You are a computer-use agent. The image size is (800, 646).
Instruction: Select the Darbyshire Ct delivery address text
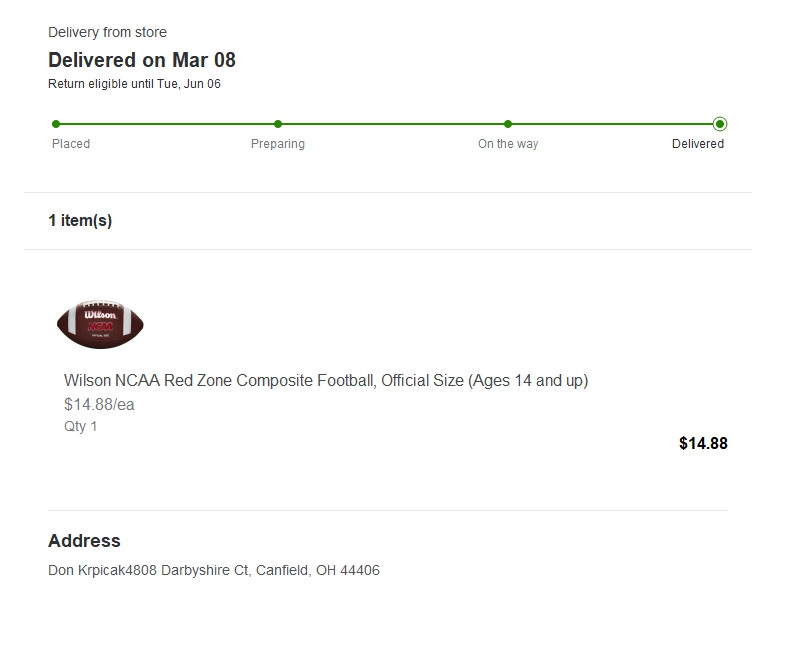[x=214, y=571]
